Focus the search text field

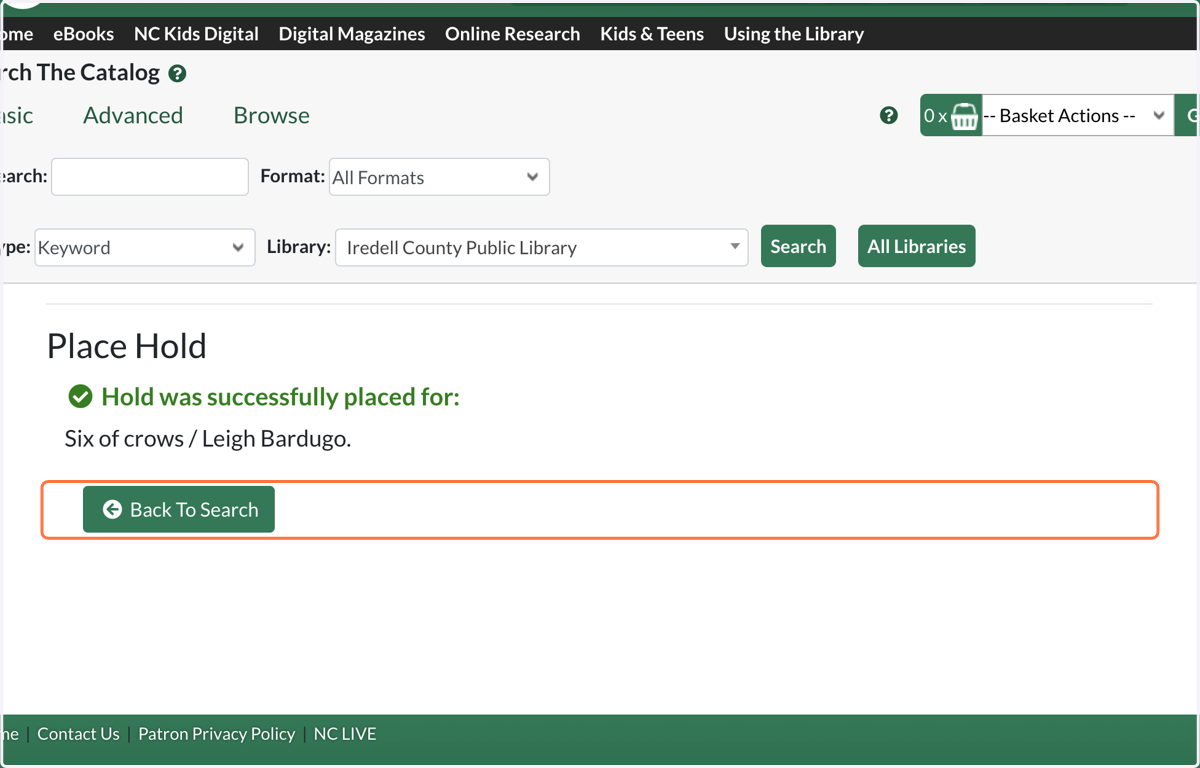coord(150,177)
